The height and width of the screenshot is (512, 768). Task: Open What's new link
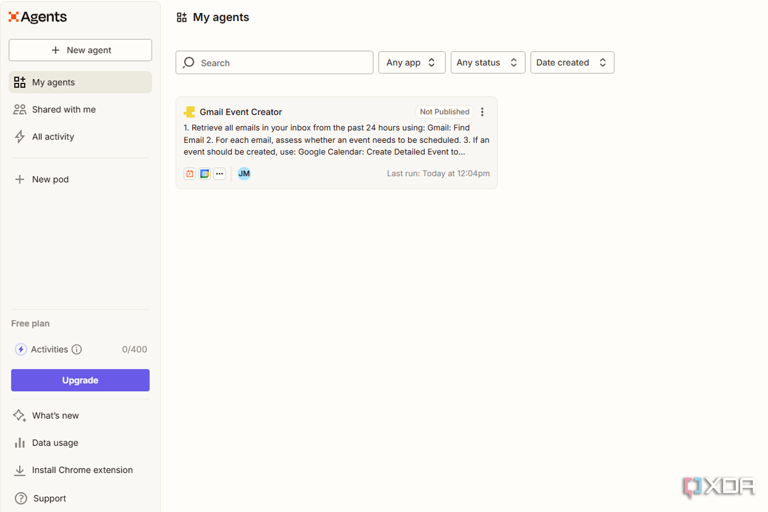(x=55, y=415)
